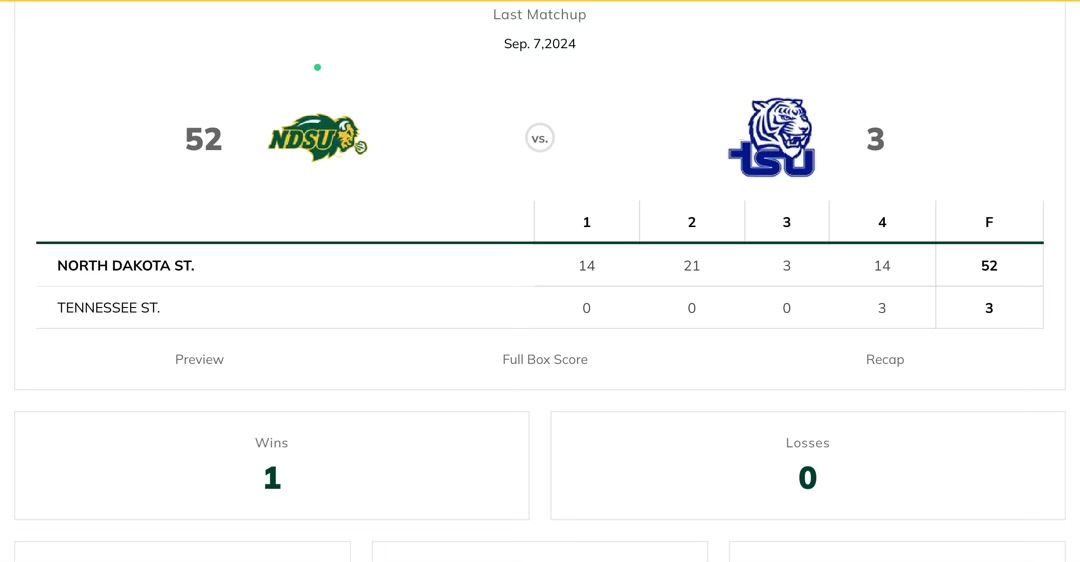
Task: Click the fourth quarter column header
Action: (x=882, y=222)
